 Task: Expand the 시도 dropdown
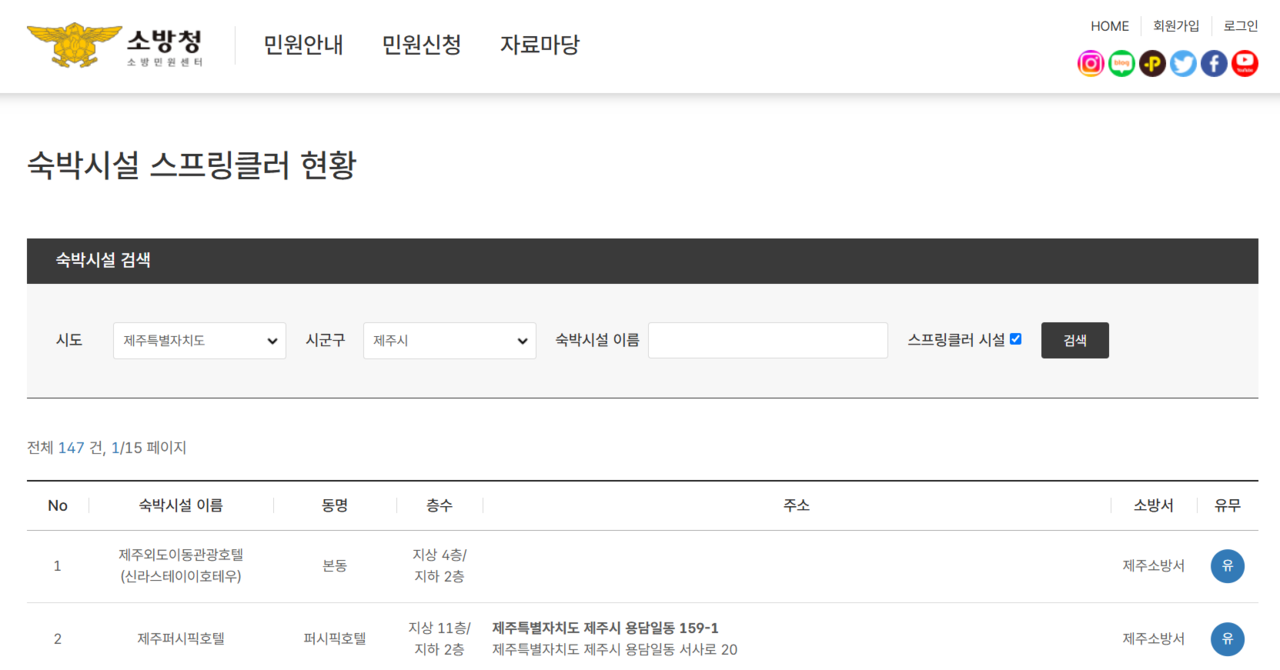[199, 341]
